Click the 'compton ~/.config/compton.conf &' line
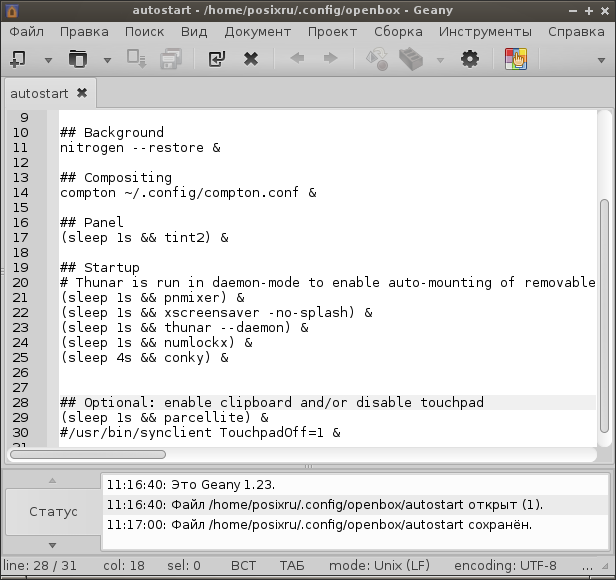Viewport: 616px width, 580px height. (x=188, y=193)
